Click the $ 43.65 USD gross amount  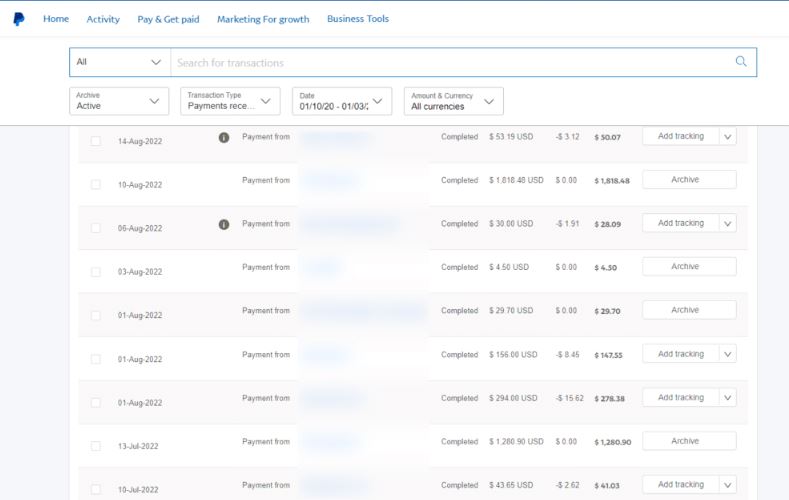(511, 485)
